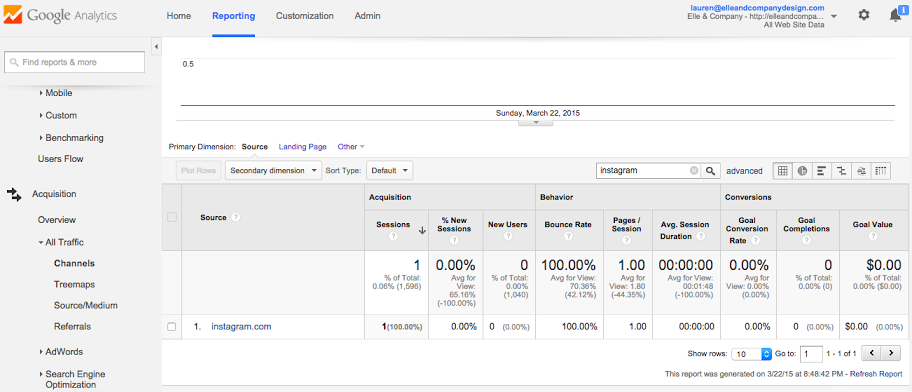Click the Sessions help question mark

393,236
